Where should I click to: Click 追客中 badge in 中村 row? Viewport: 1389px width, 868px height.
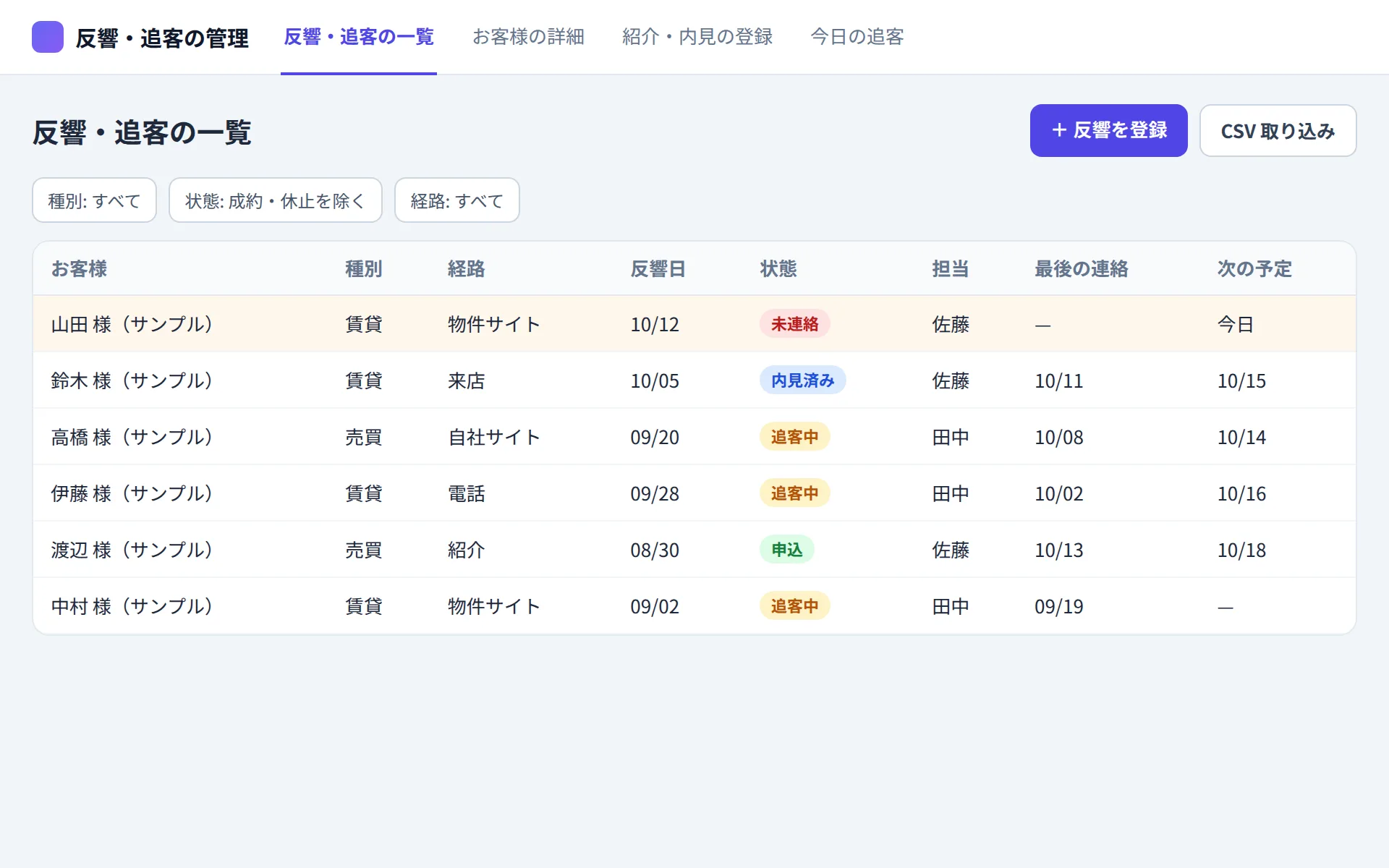click(x=794, y=606)
